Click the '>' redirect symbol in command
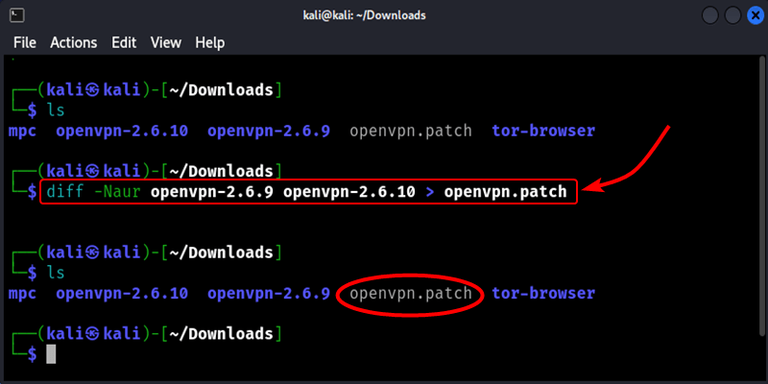 click(430, 192)
